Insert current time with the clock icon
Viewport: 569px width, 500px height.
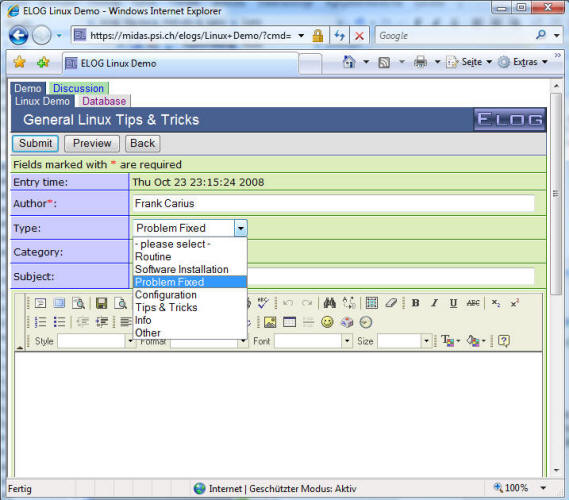click(x=366, y=322)
